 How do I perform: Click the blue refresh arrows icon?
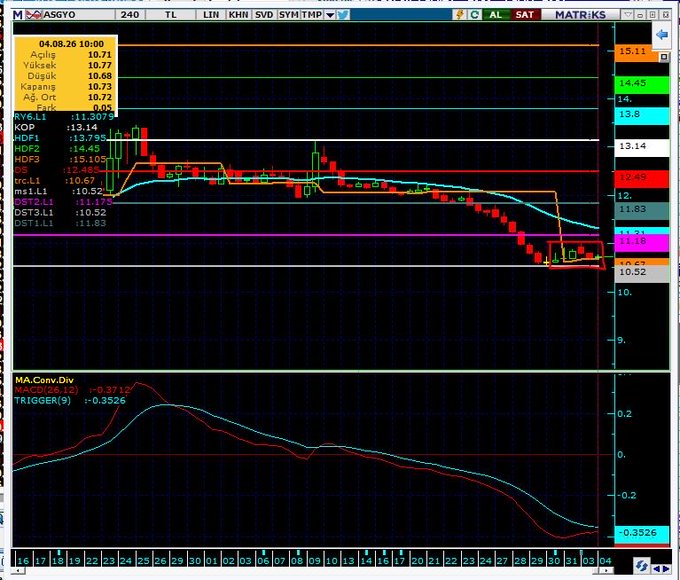click(642, 566)
